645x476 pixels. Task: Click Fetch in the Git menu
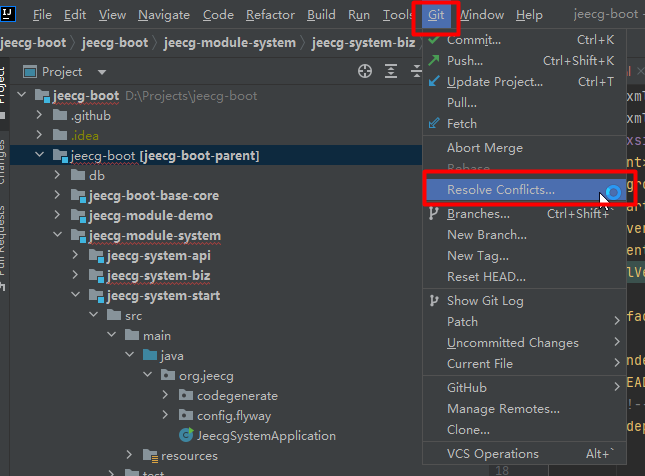(x=524, y=124)
